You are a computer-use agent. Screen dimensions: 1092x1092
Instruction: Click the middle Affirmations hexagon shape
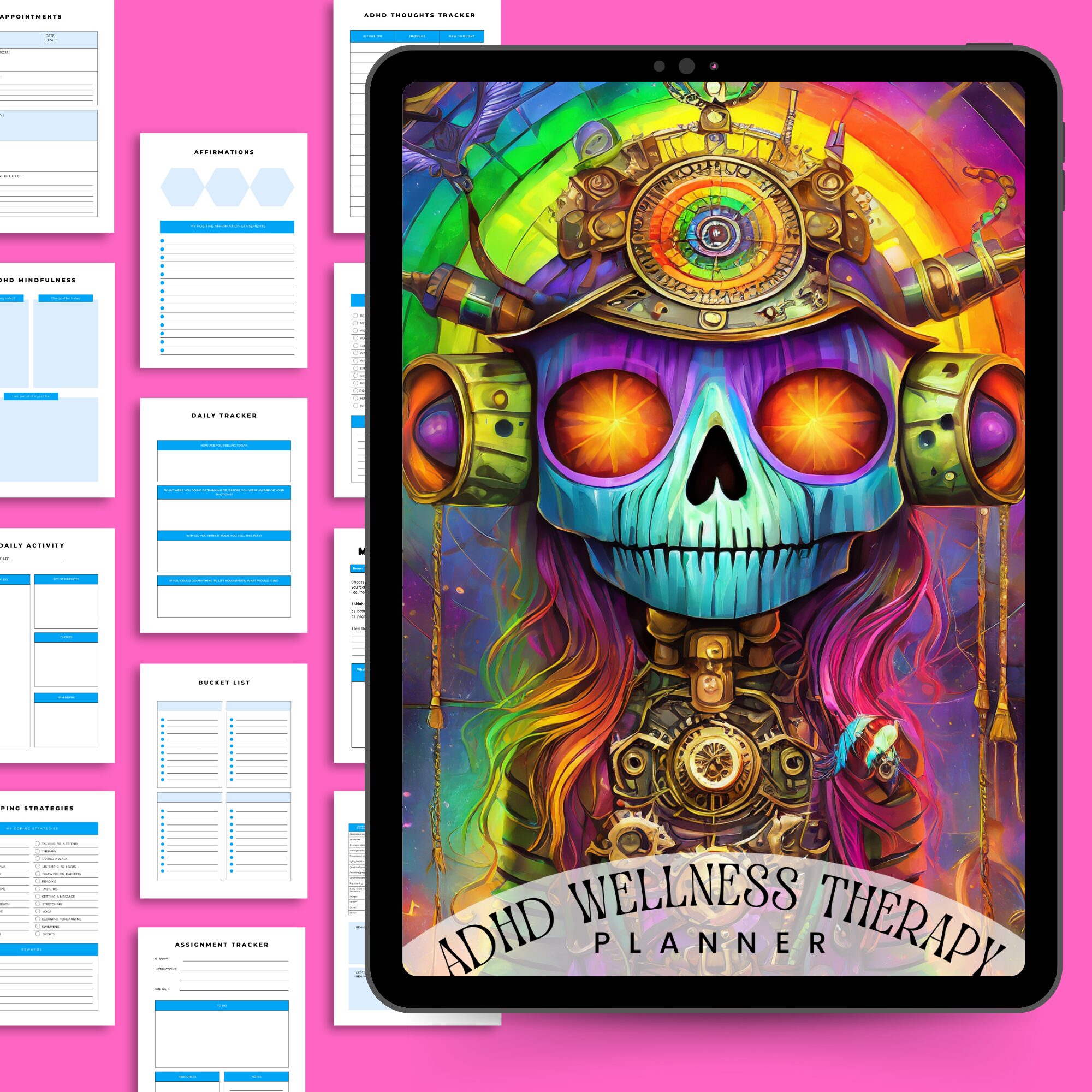[227, 187]
